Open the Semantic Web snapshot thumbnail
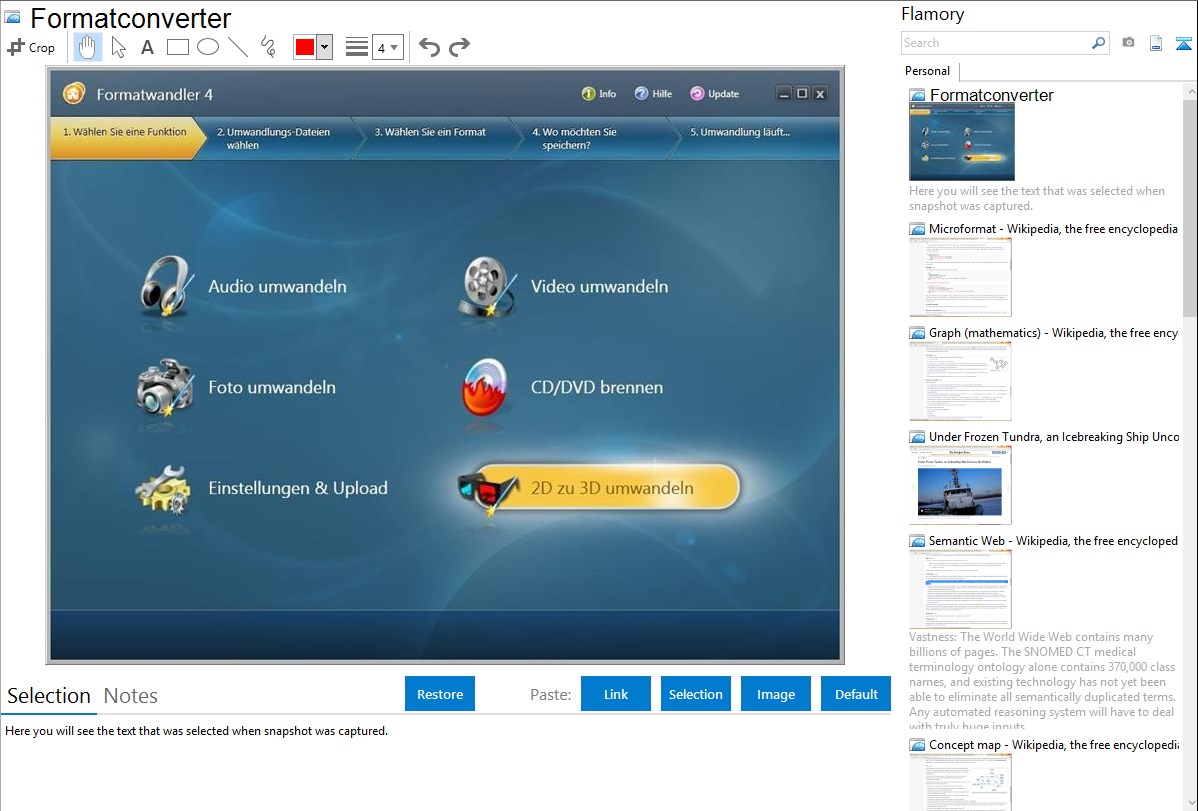 (960, 588)
